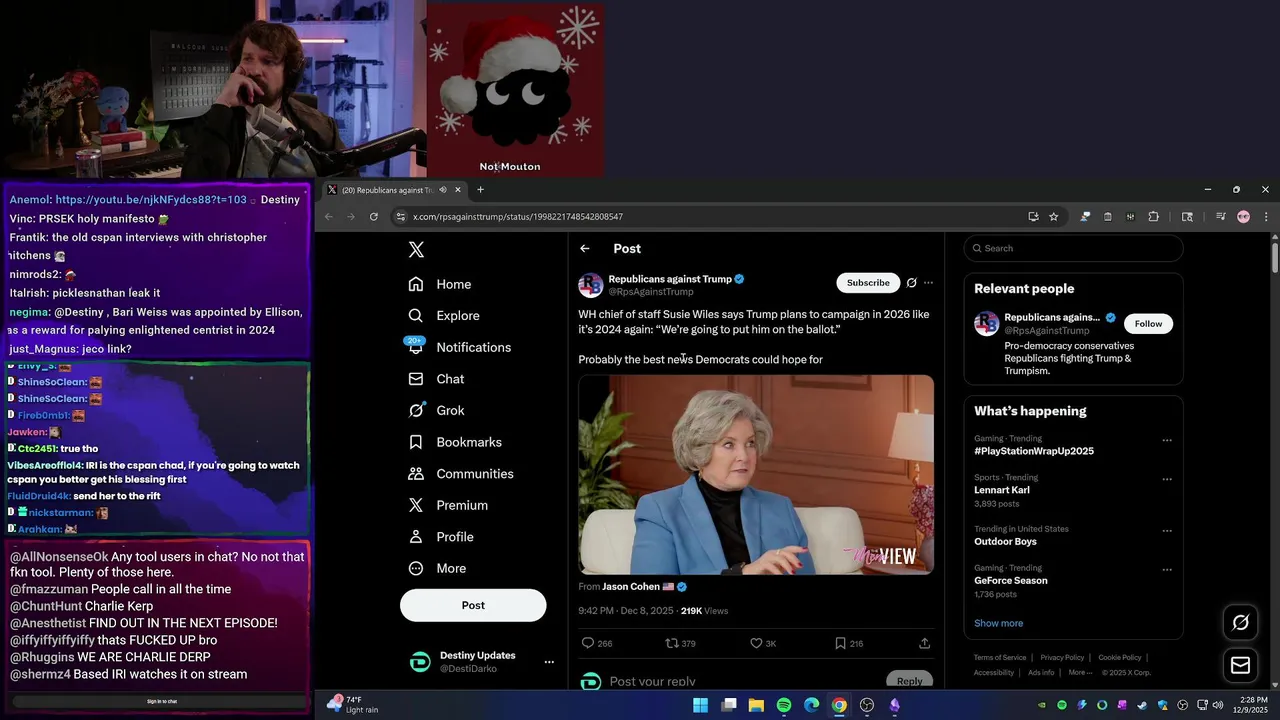This screenshot has height=720, width=1280.
Task: Click Chrome reload button
Action: click(x=374, y=217)
